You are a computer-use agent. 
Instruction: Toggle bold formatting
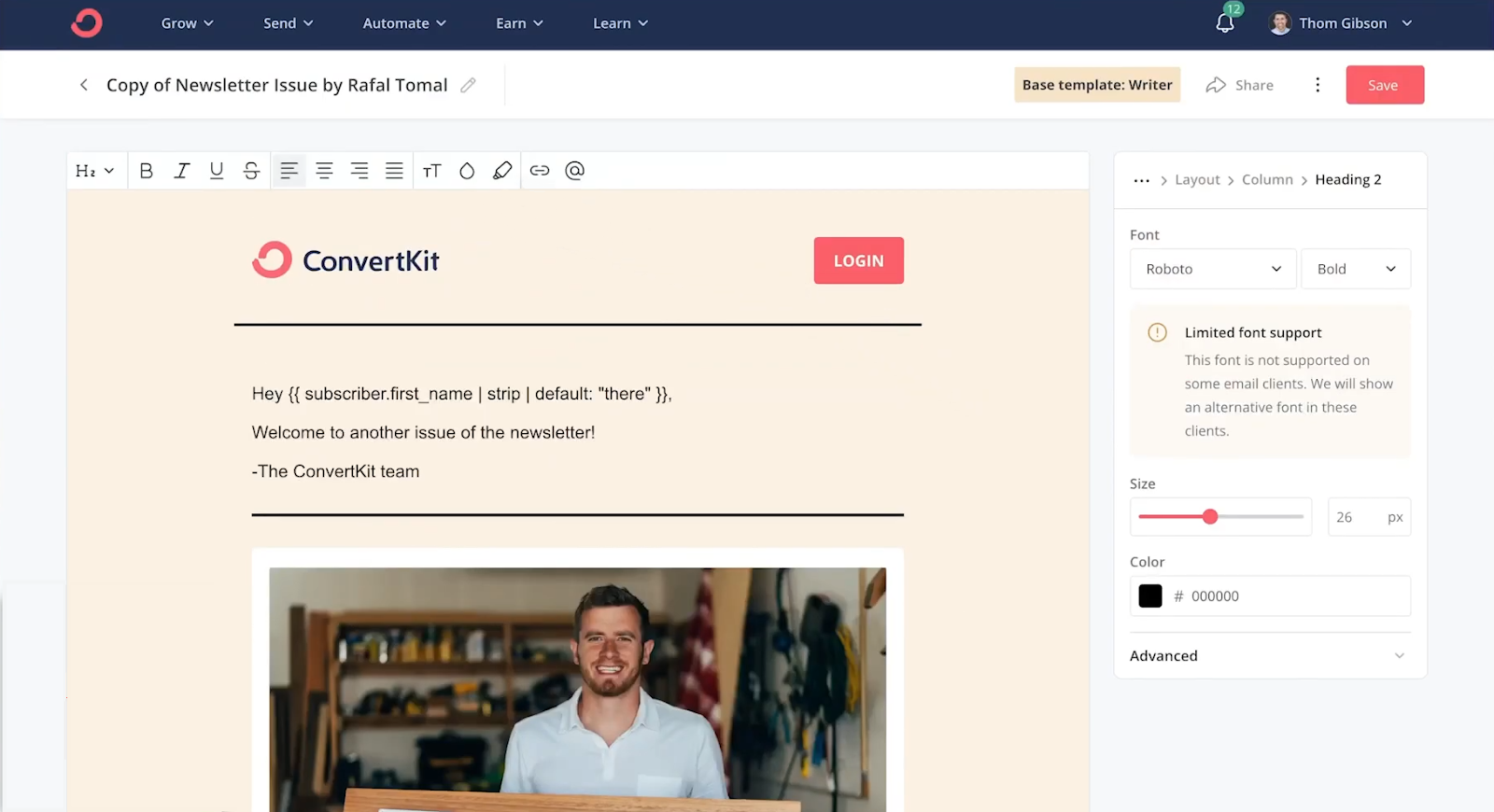[x=146, y=171]
